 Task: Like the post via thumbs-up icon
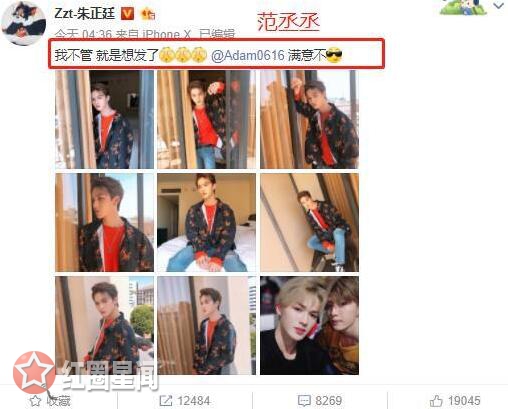436,400
